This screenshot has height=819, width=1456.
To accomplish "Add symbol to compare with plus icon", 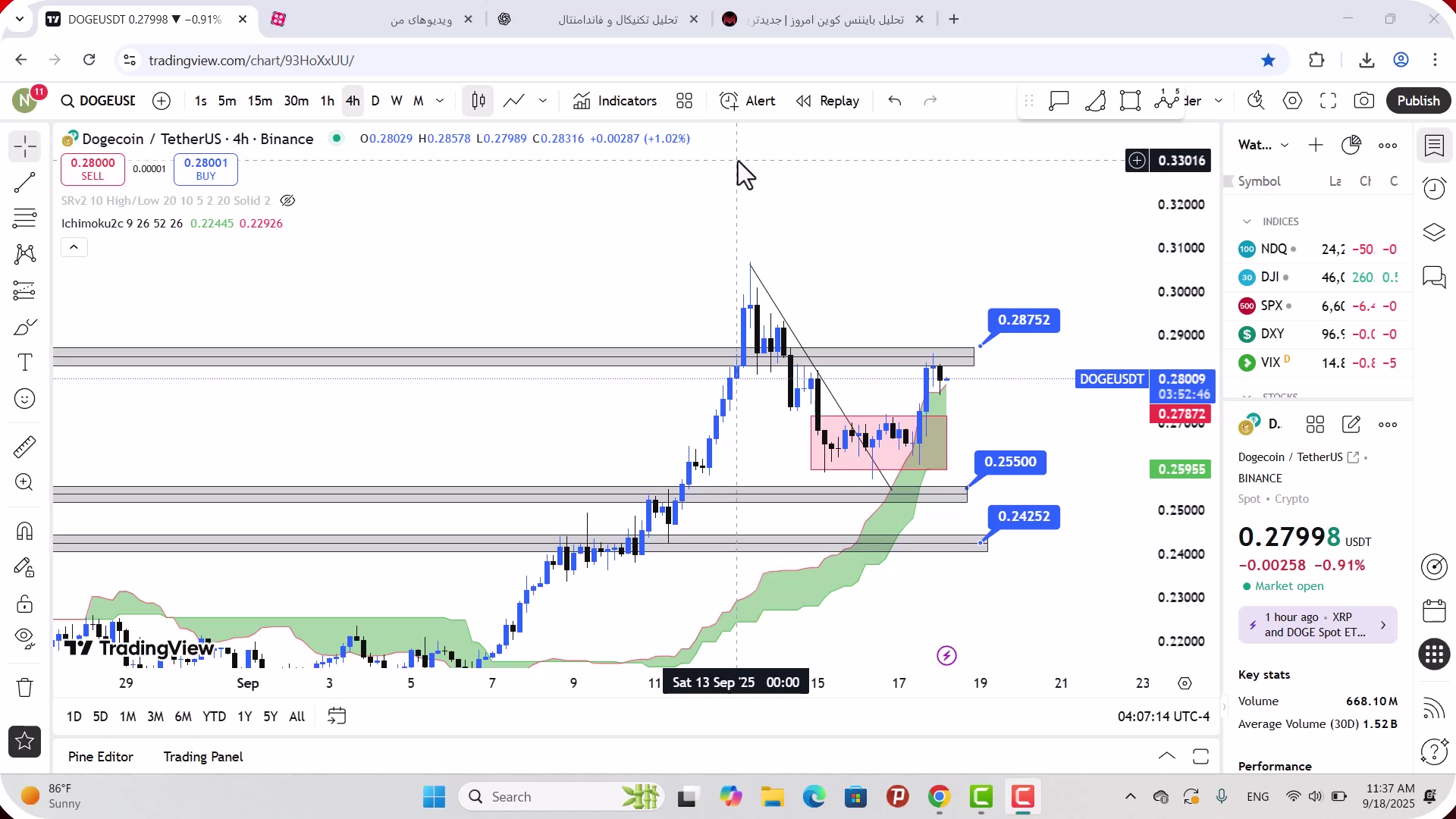I will [162, 101].
